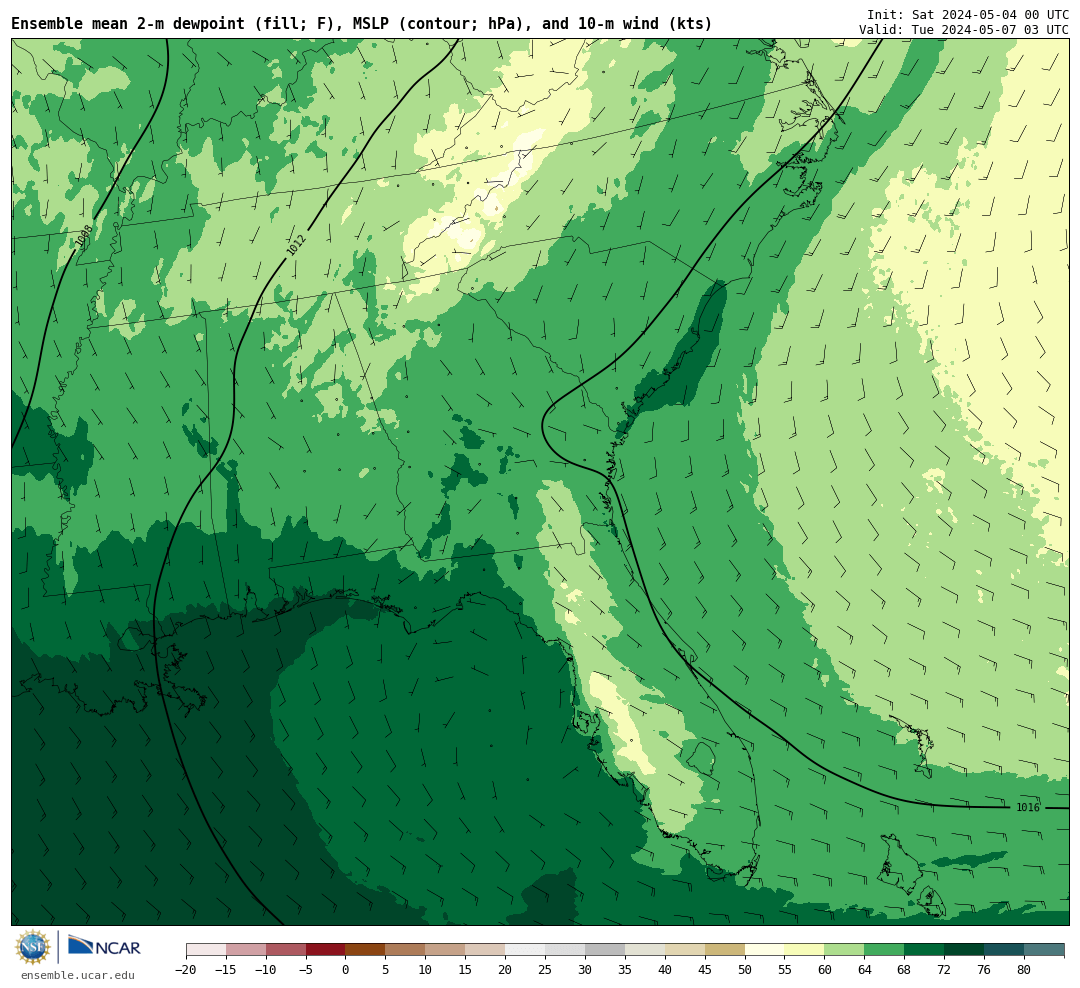This screenshot has height=988, width=1080.
Task: Click the NSF logo emblem
Action: (33, 947)
